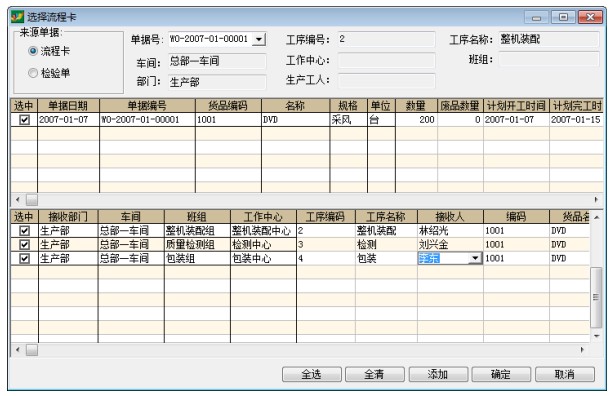Select the 采风 specification cell

349,120
